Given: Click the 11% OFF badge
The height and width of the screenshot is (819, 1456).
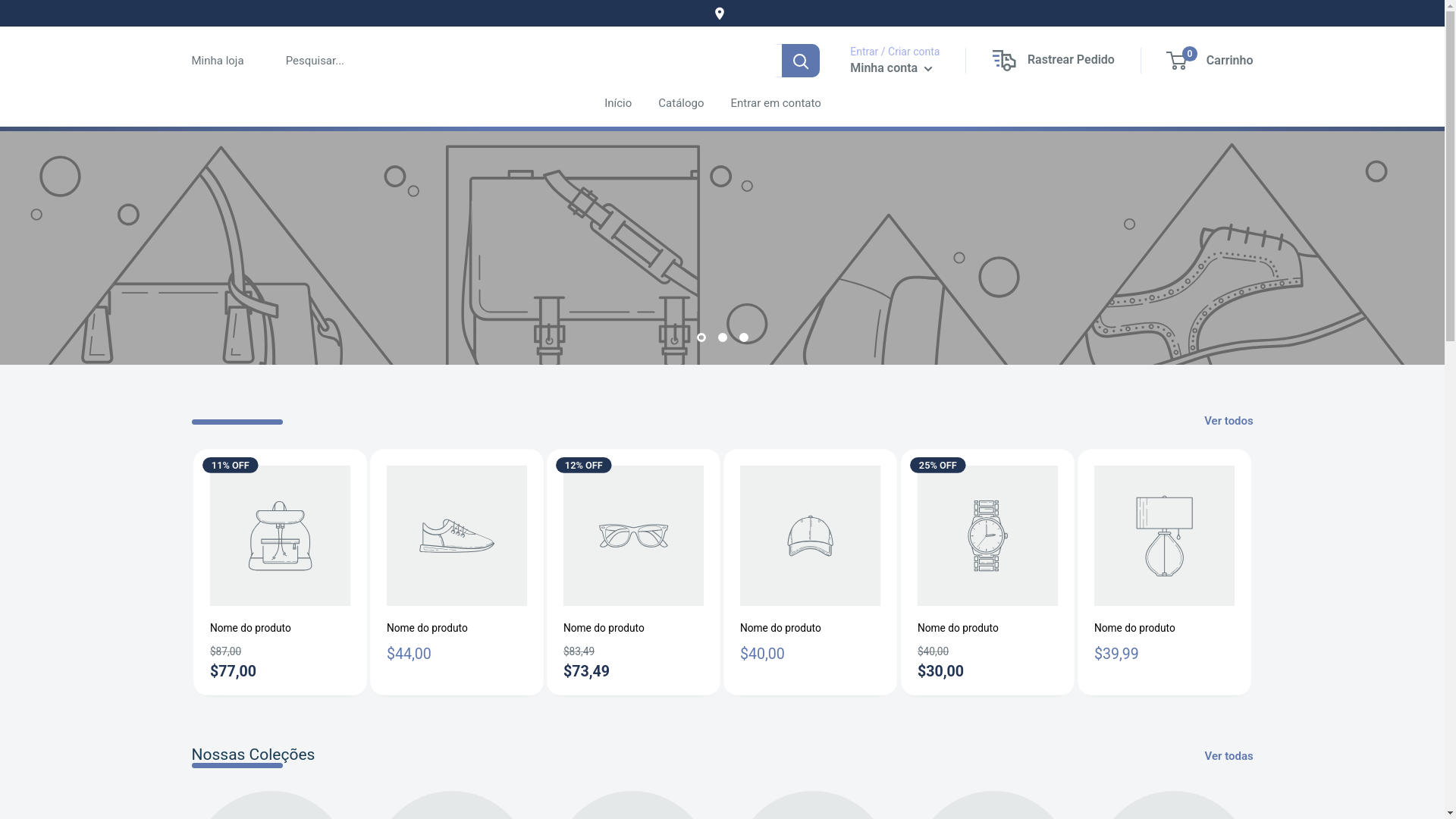Looking at the screenshot, I should tap(230, 465).
